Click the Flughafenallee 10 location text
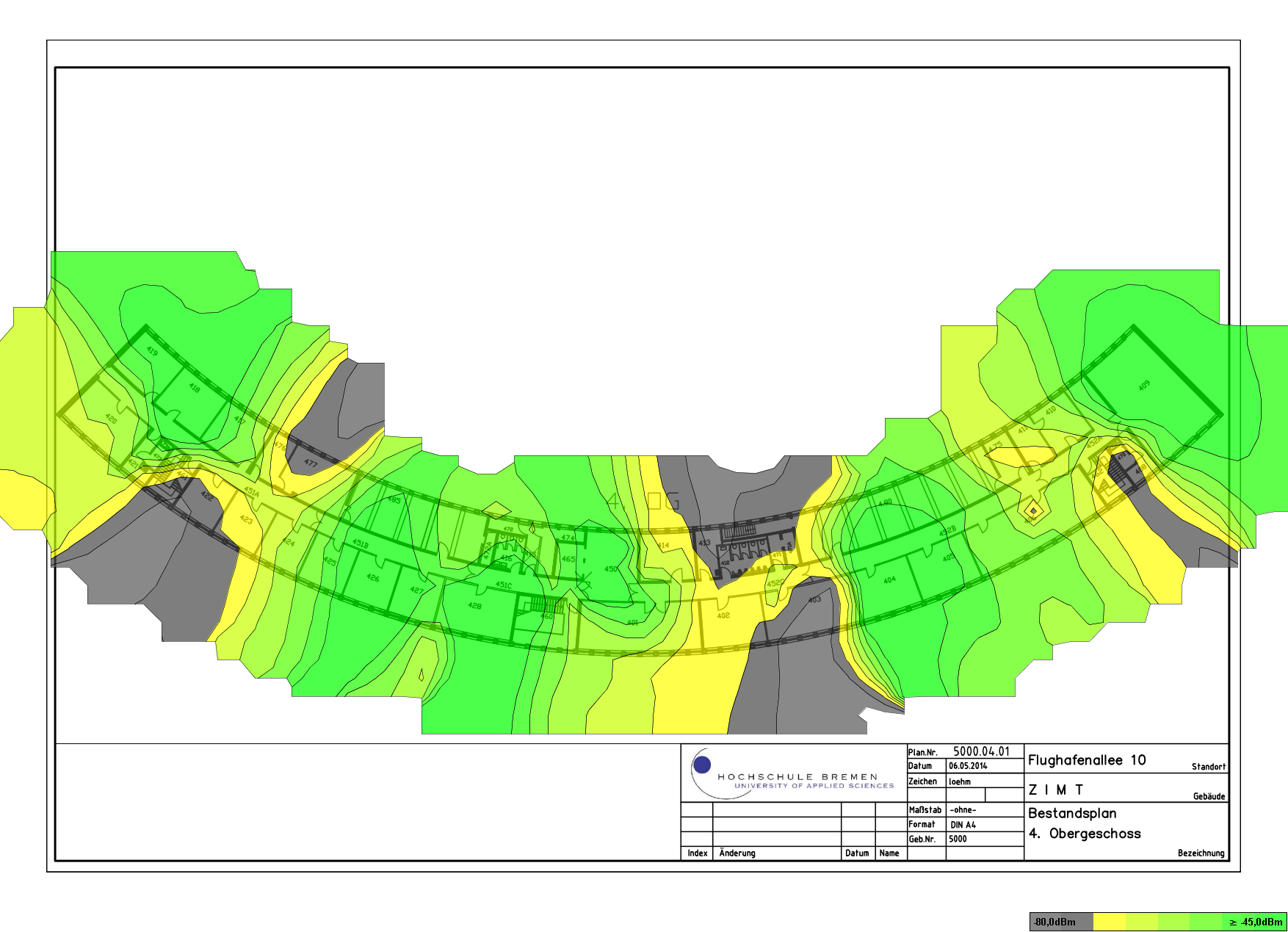1288x932 pixels. pos(1087,760)
